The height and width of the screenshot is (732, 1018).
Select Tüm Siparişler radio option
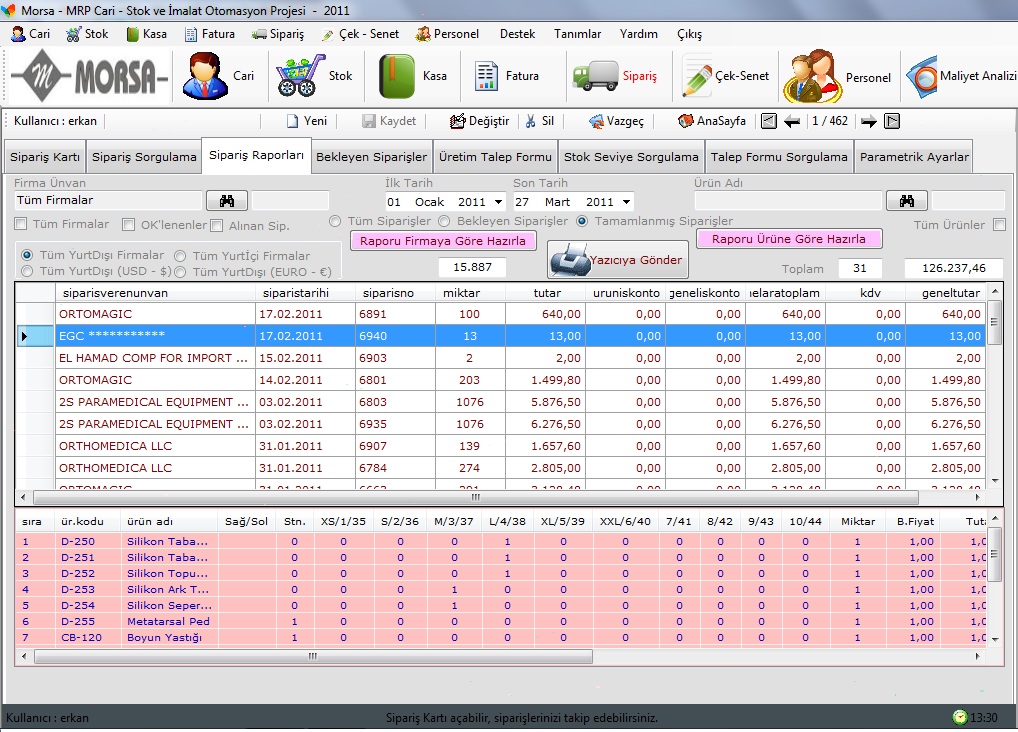tap(335, 221)
